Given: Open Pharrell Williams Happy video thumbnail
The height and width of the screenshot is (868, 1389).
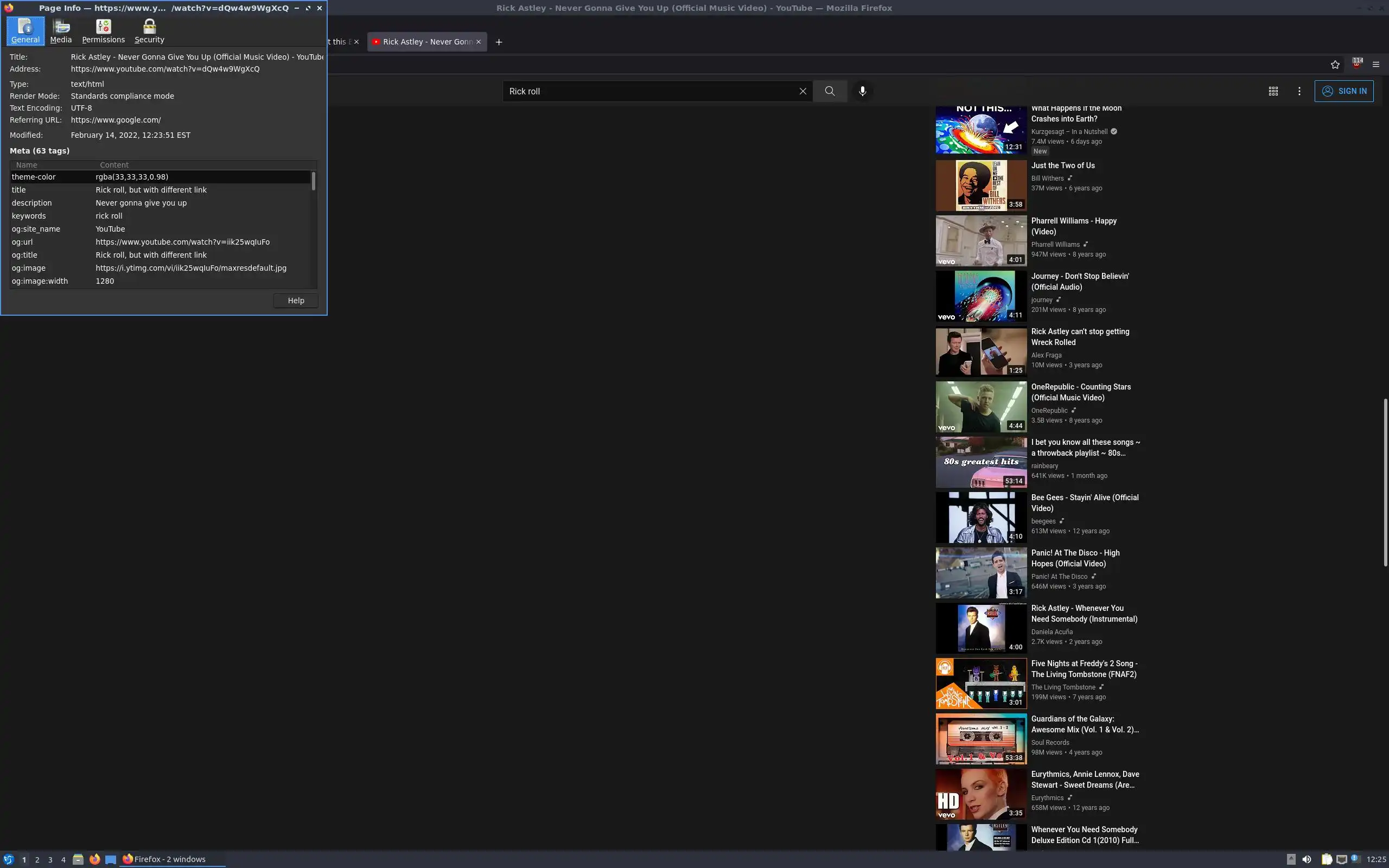Looking at the screenshot, I should [x=981, y=240].
